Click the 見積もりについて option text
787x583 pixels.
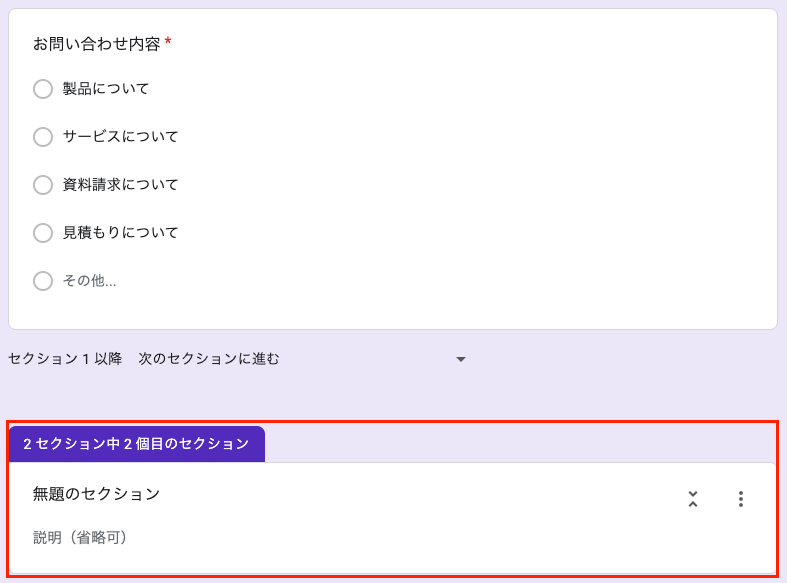pyautogui.click(x=121, y=233)
